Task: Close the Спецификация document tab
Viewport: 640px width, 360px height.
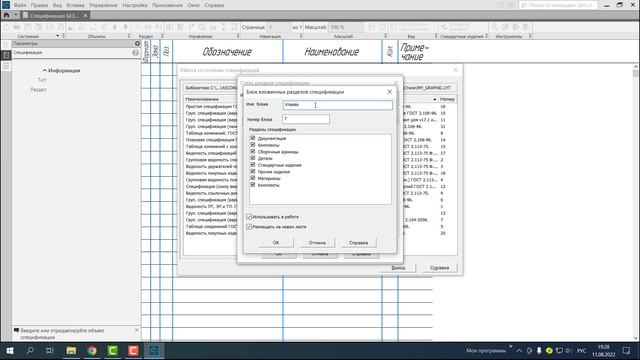Action: [85, 16]
